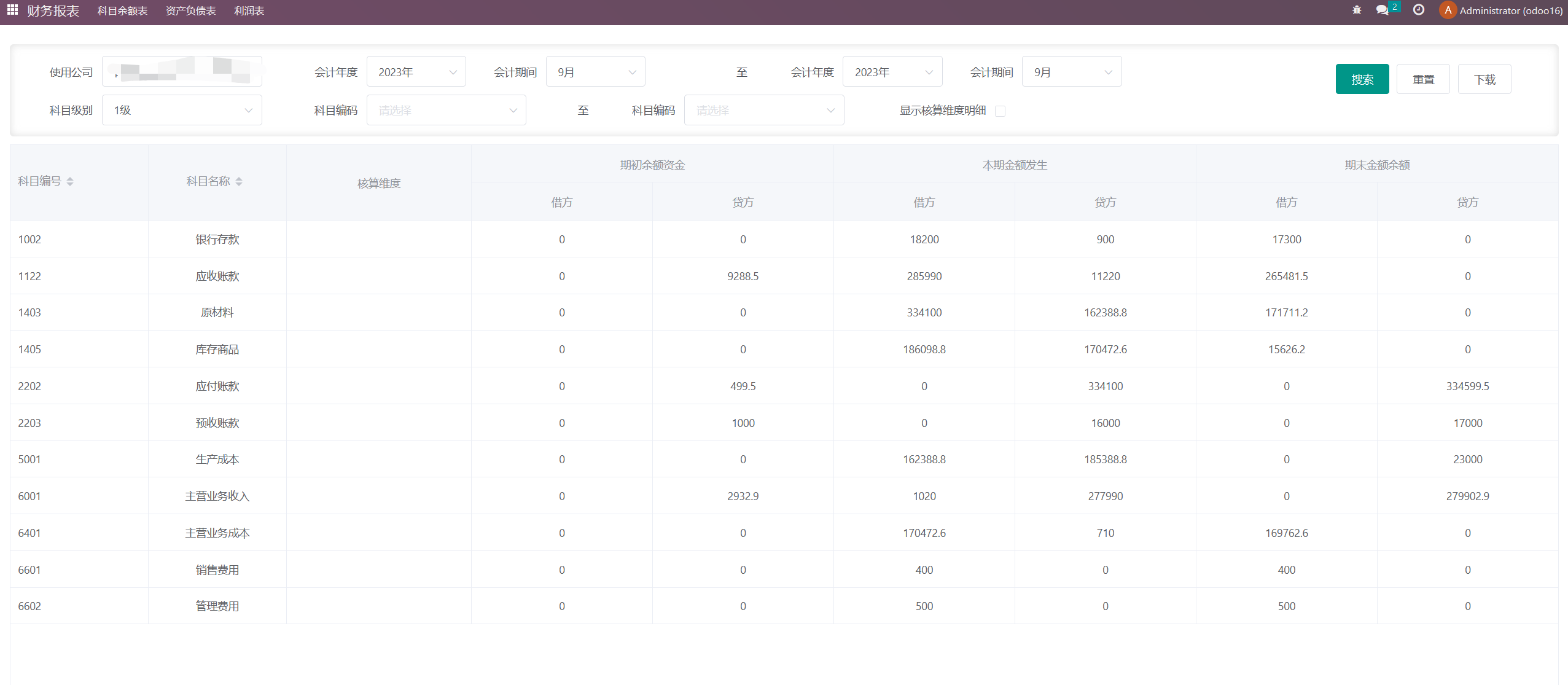Click account number 2203

29,423
